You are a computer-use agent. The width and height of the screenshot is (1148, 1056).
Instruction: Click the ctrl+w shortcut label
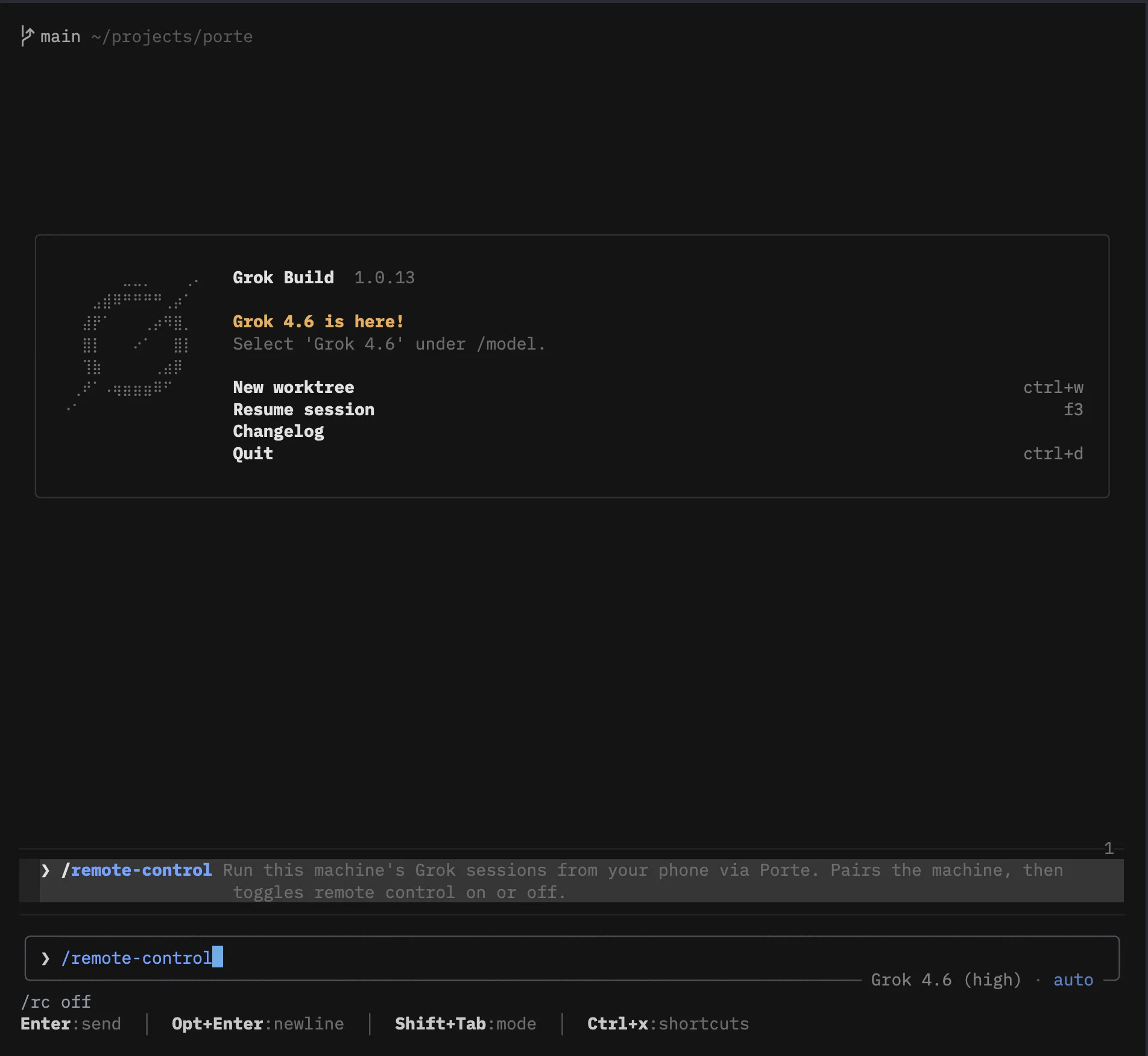tap(1053, 388)
